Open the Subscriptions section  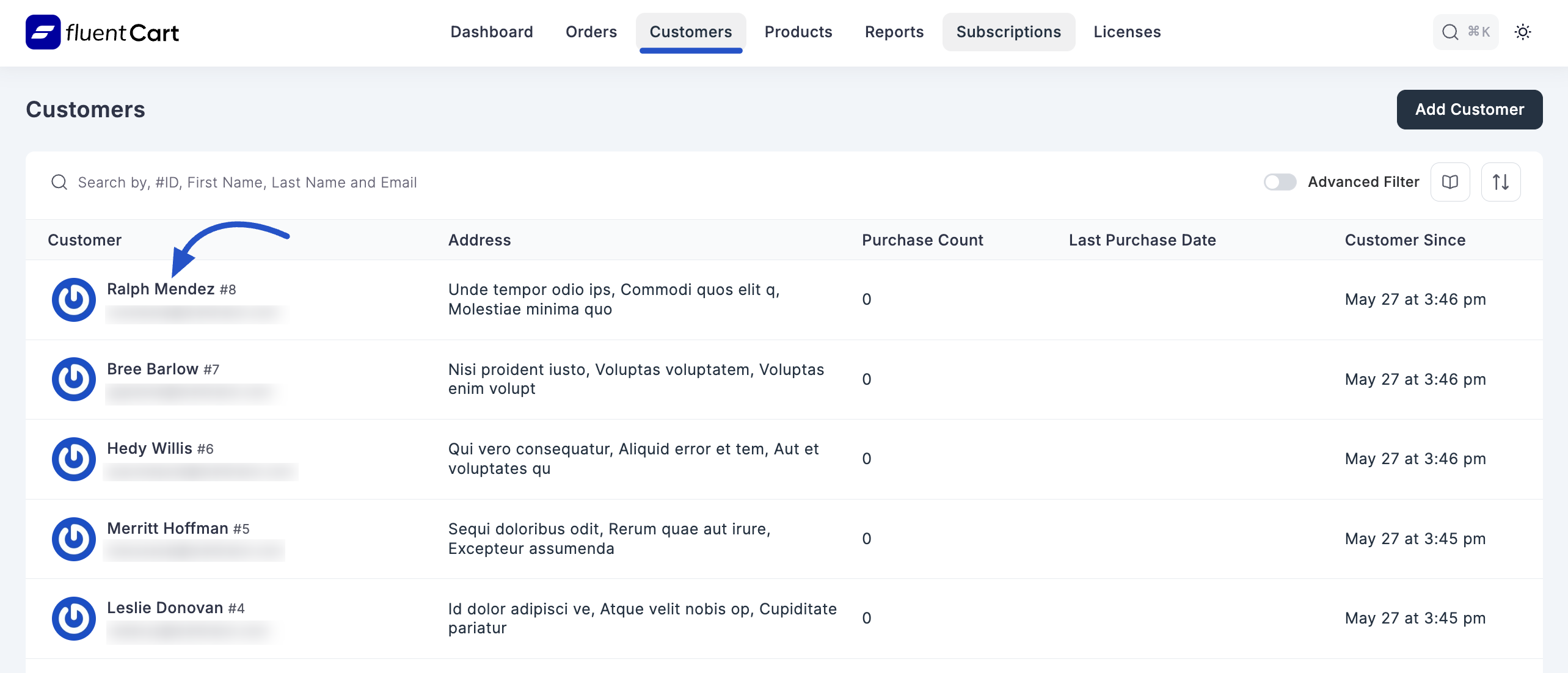click(x=1008, y=32)
